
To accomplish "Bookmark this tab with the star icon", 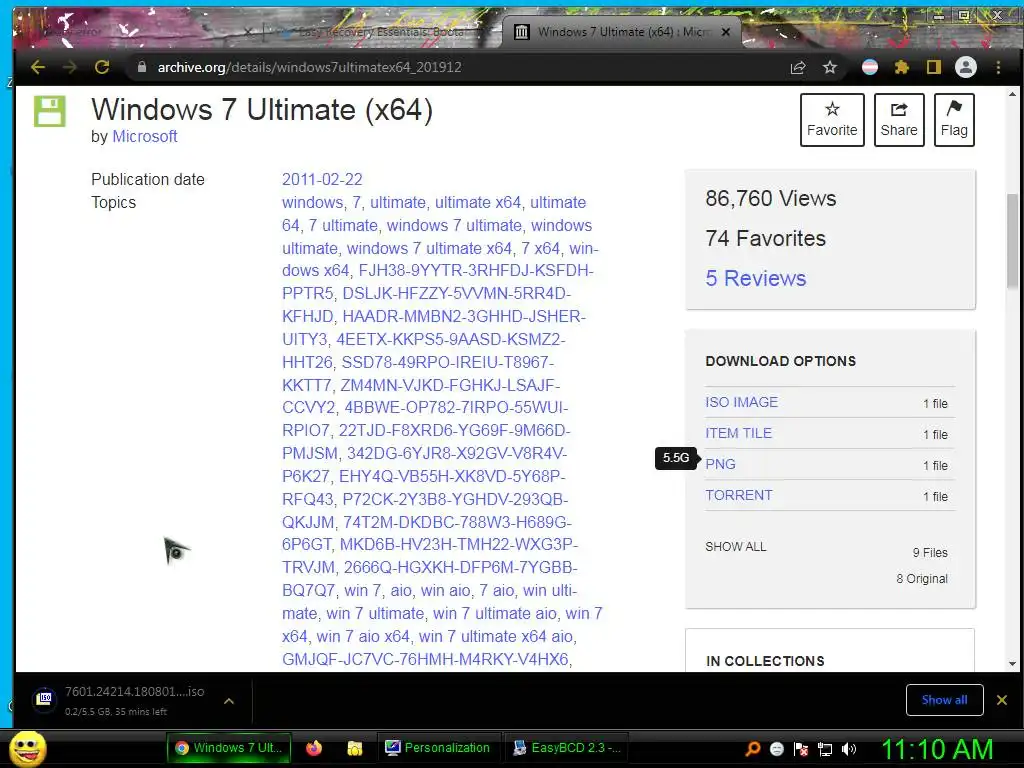I will point(829,67).
